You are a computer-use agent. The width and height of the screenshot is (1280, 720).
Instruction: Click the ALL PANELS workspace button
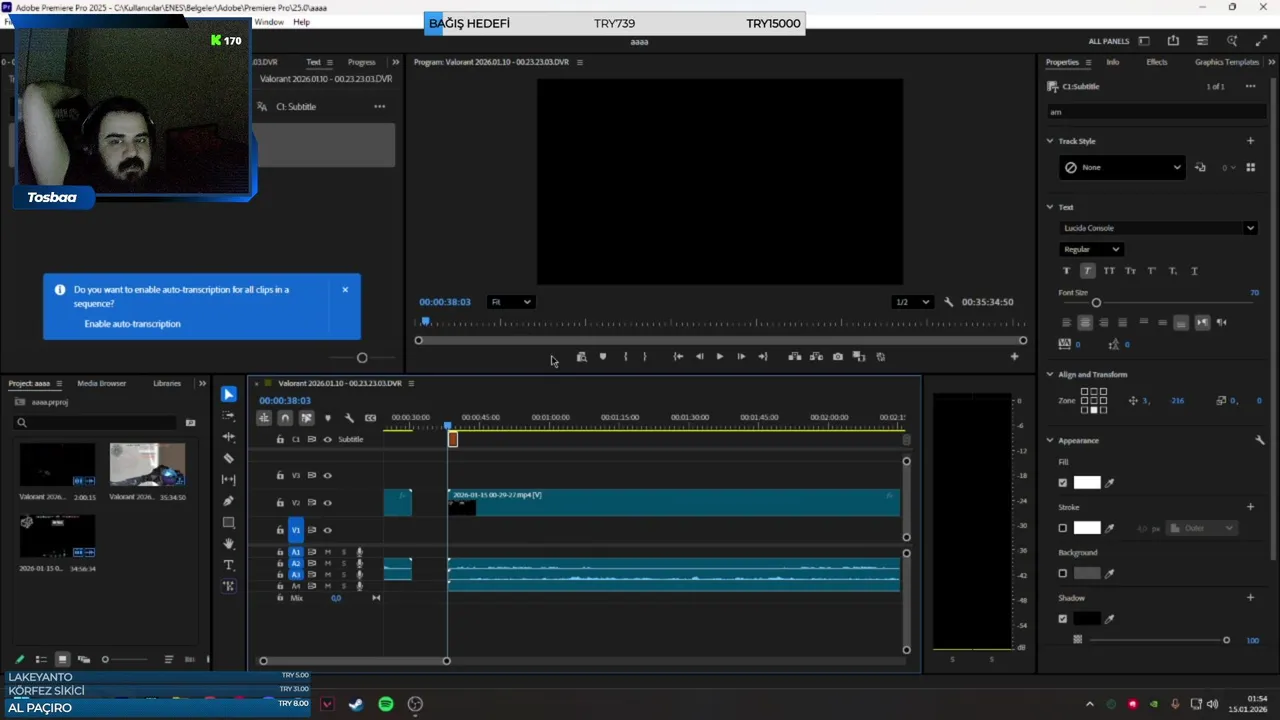pyautogui.click(x=1108, y=41)
